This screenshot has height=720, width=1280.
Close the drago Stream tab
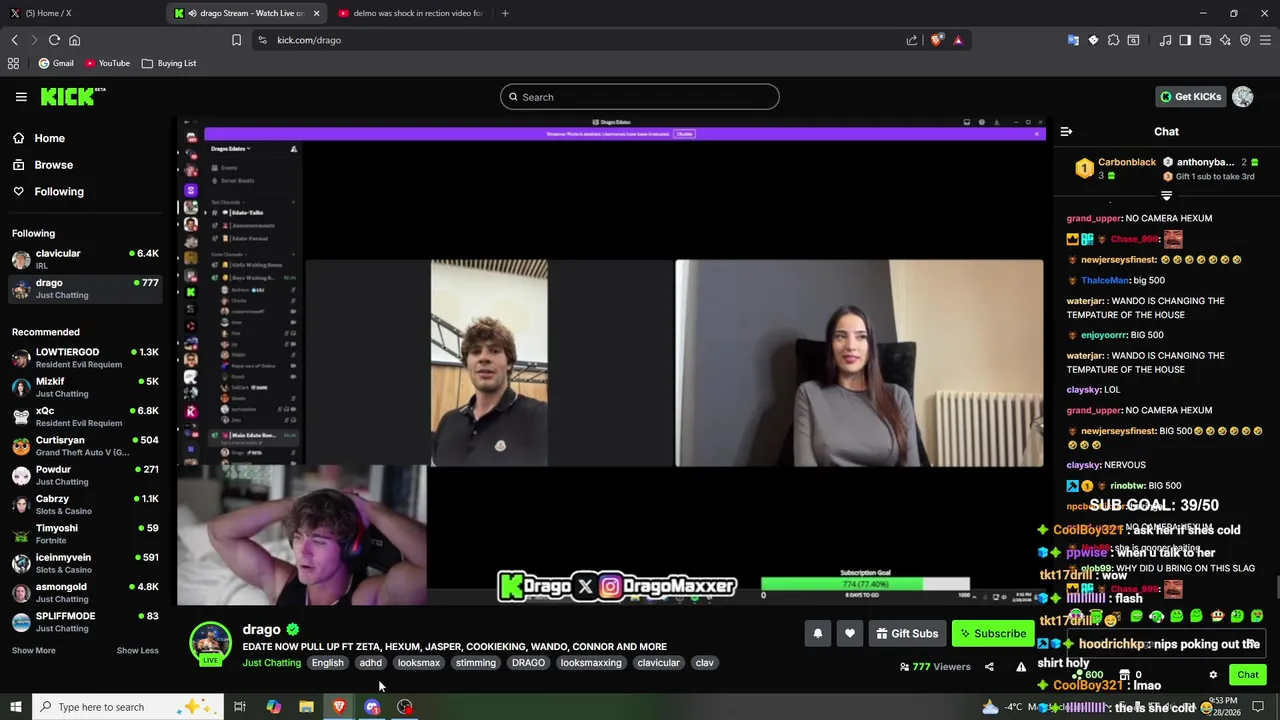point(317,13)
